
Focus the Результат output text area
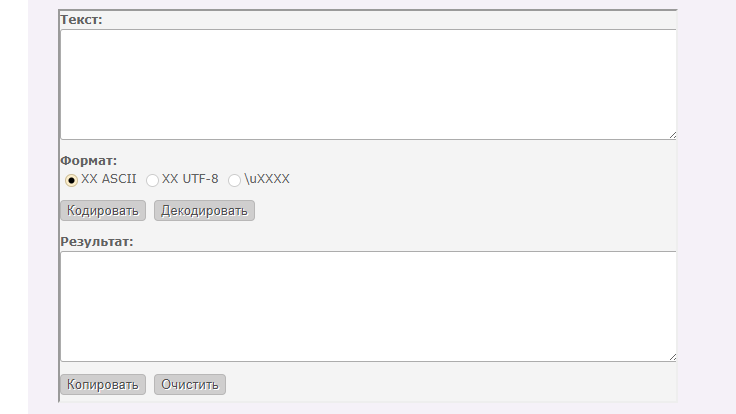pyautogui.click(x=368, y=306)
